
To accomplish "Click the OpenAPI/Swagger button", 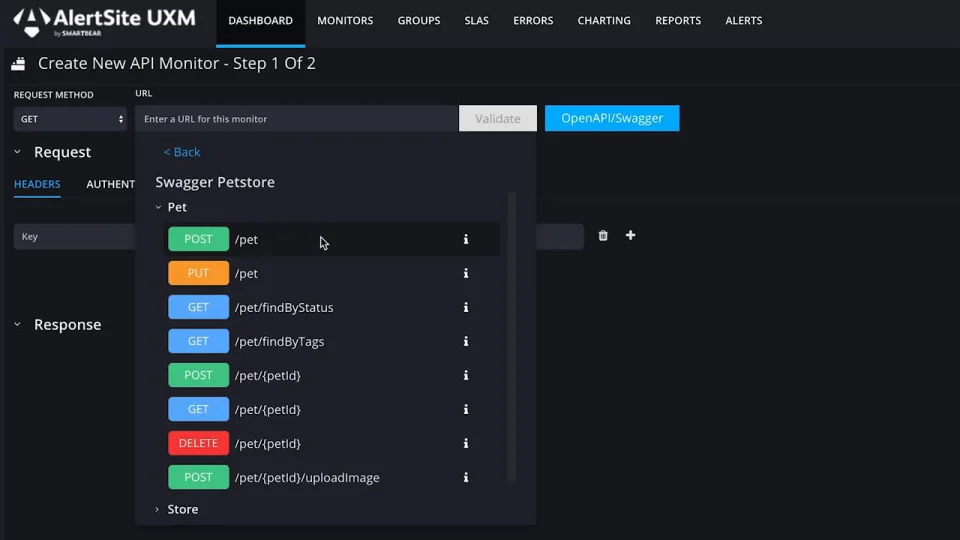I will [612, 118].
